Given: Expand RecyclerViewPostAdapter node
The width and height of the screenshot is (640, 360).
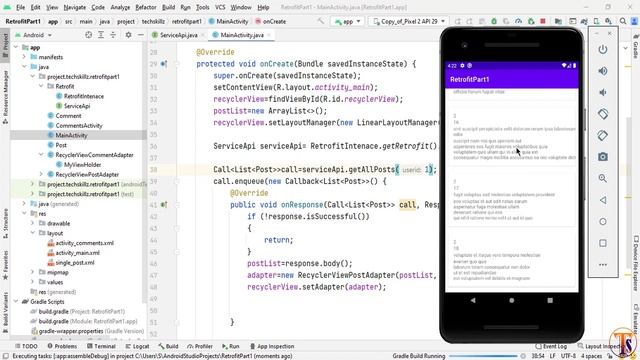Looking at the screenshot, I should [41, 175].
